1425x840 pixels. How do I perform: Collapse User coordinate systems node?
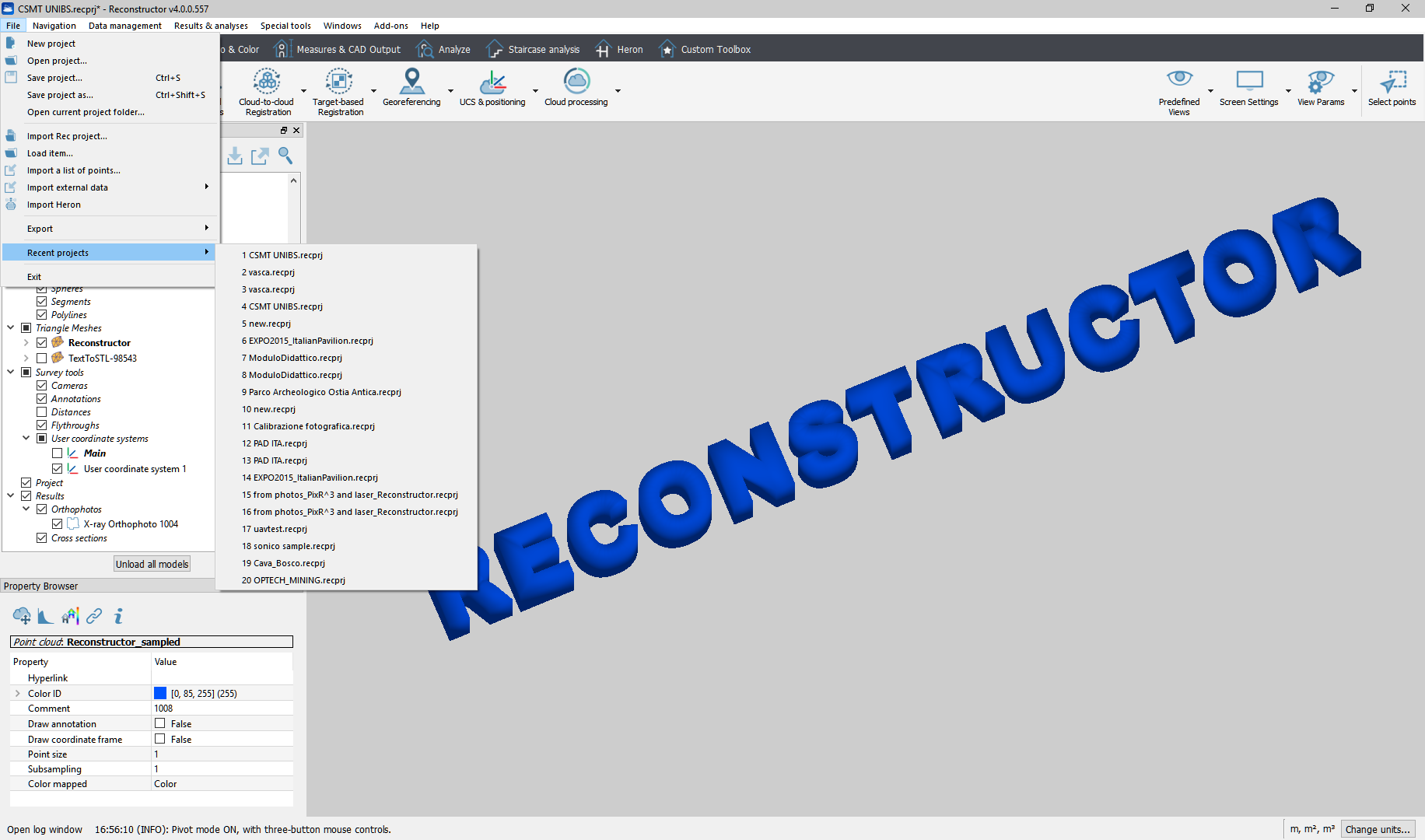(x=26, y=439)
